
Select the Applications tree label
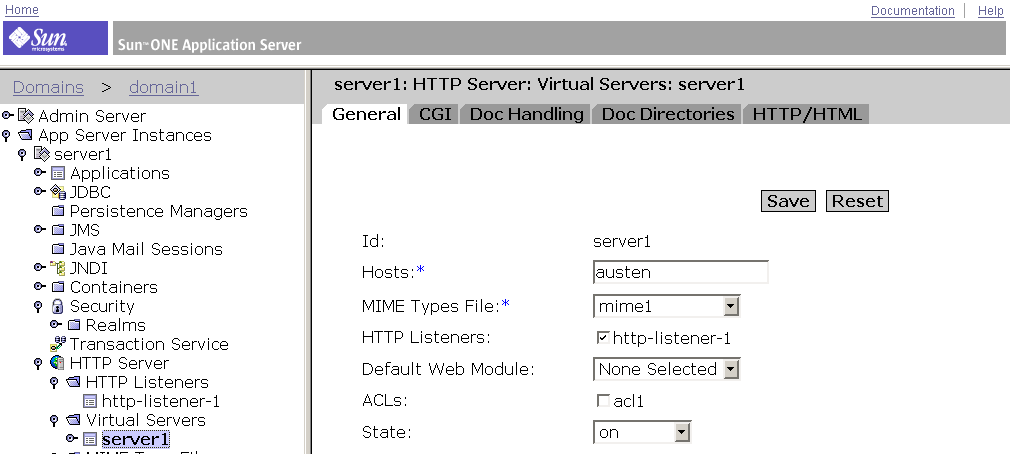click(x=120, y=173)
